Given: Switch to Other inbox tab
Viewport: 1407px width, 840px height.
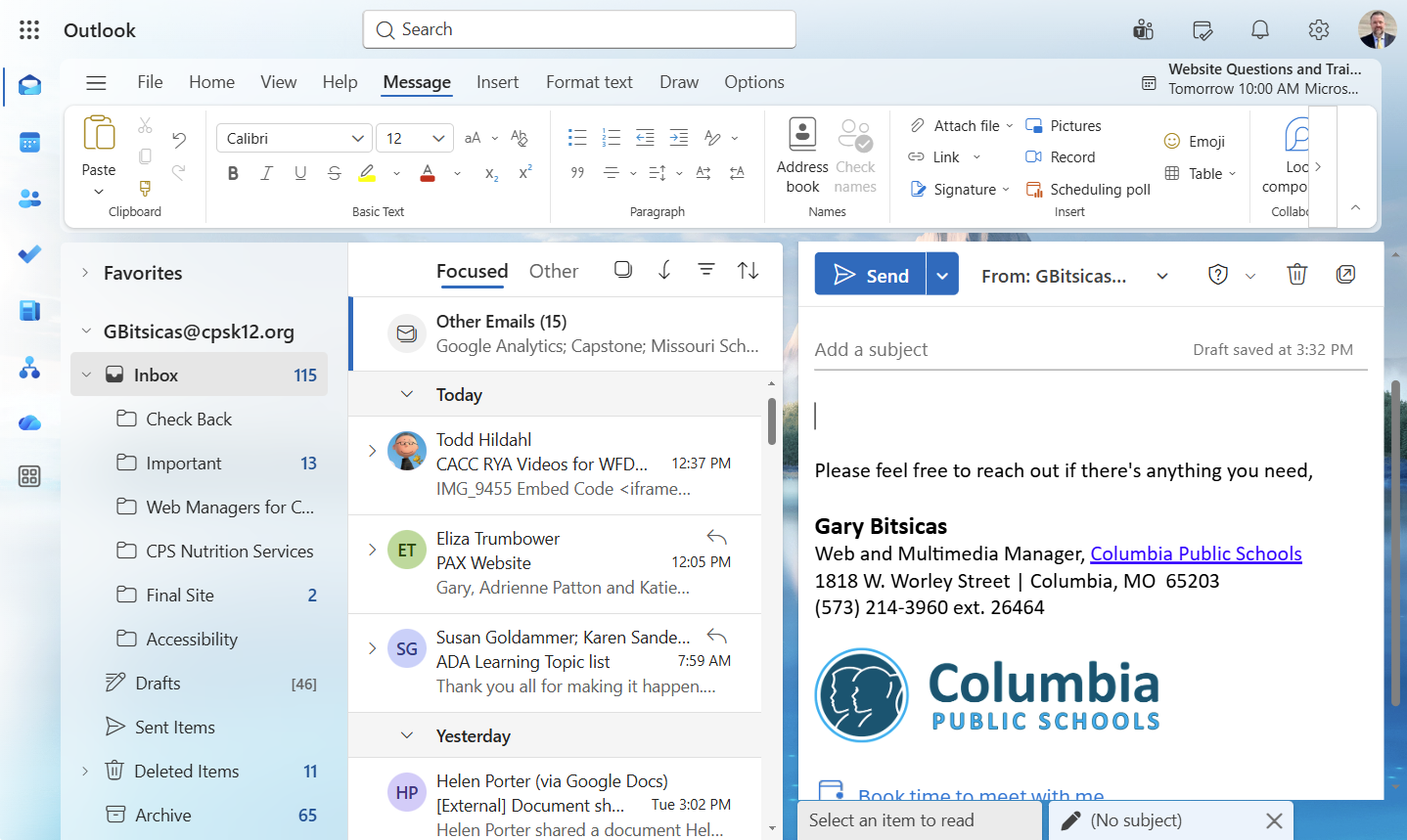Looking at the screenshot, I should tap(554, 271).
